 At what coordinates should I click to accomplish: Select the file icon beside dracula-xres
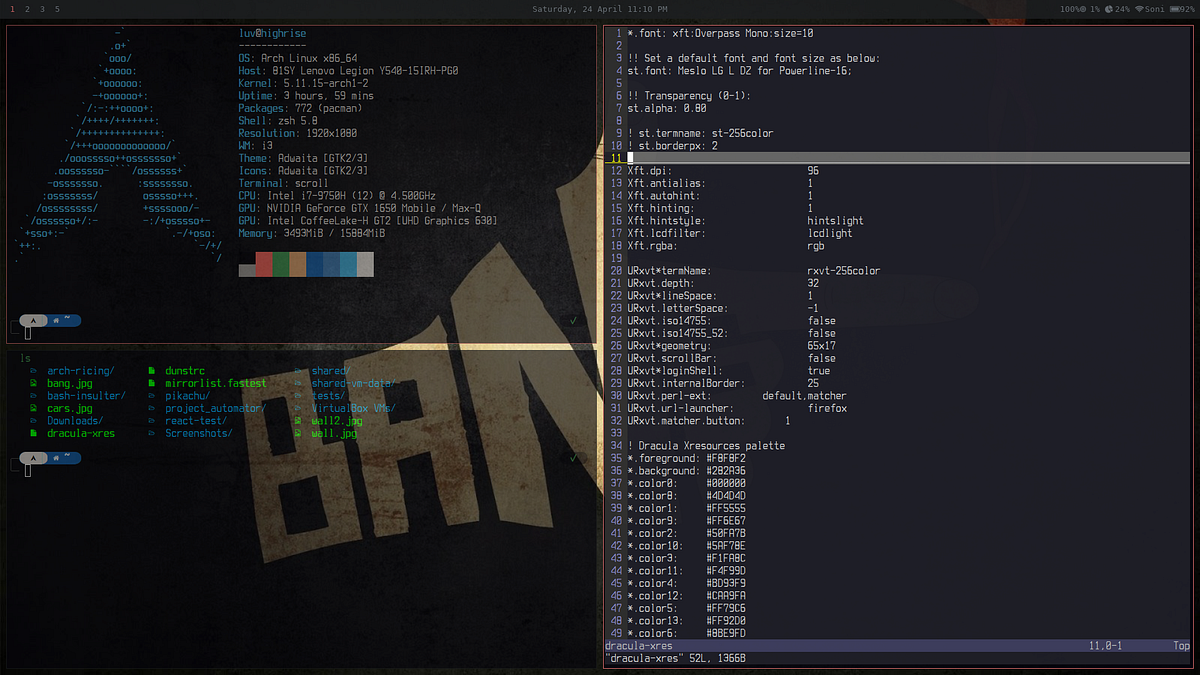click(33, 433)
